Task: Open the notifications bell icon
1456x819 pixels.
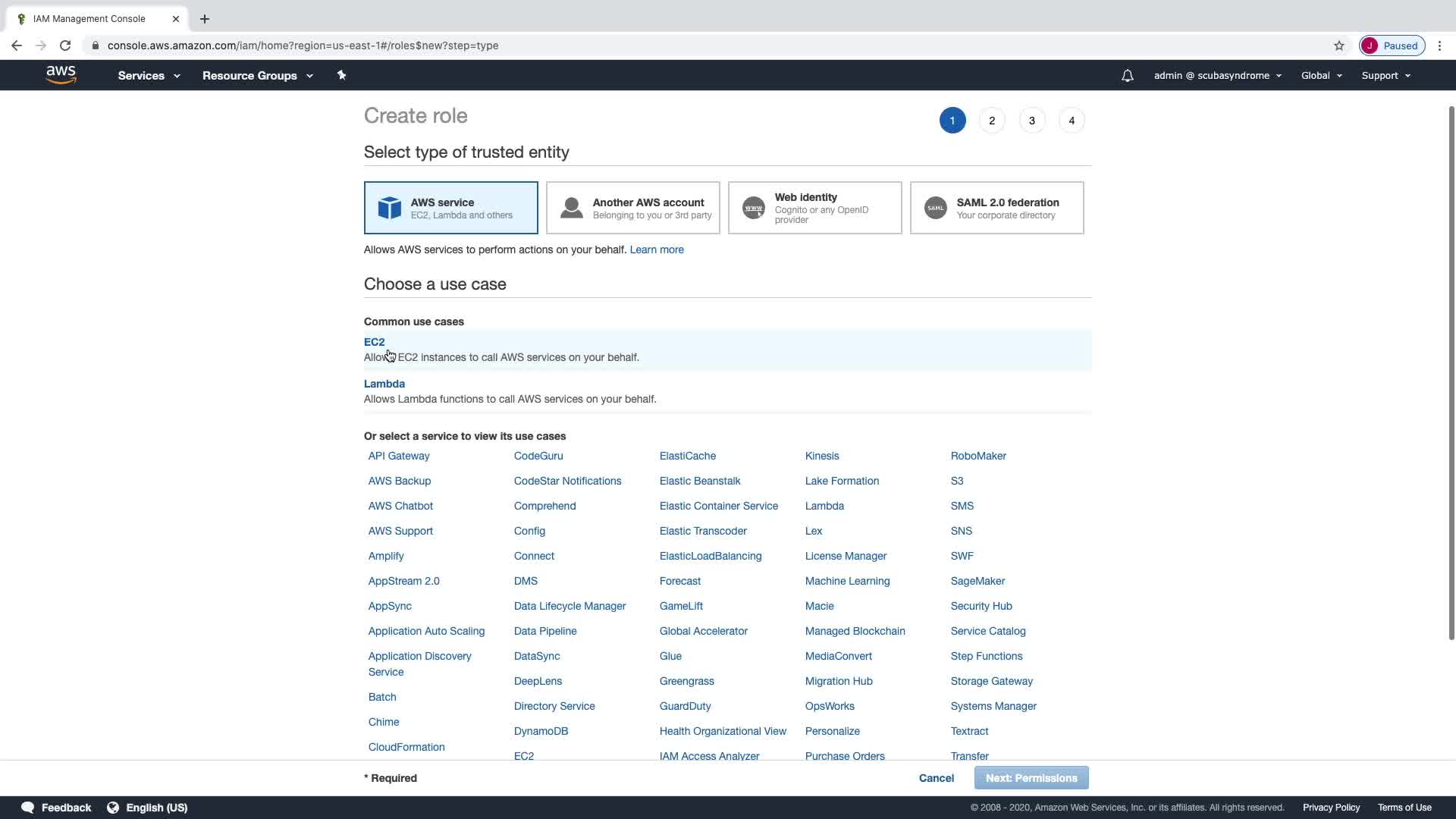Action: point(1127,76)
